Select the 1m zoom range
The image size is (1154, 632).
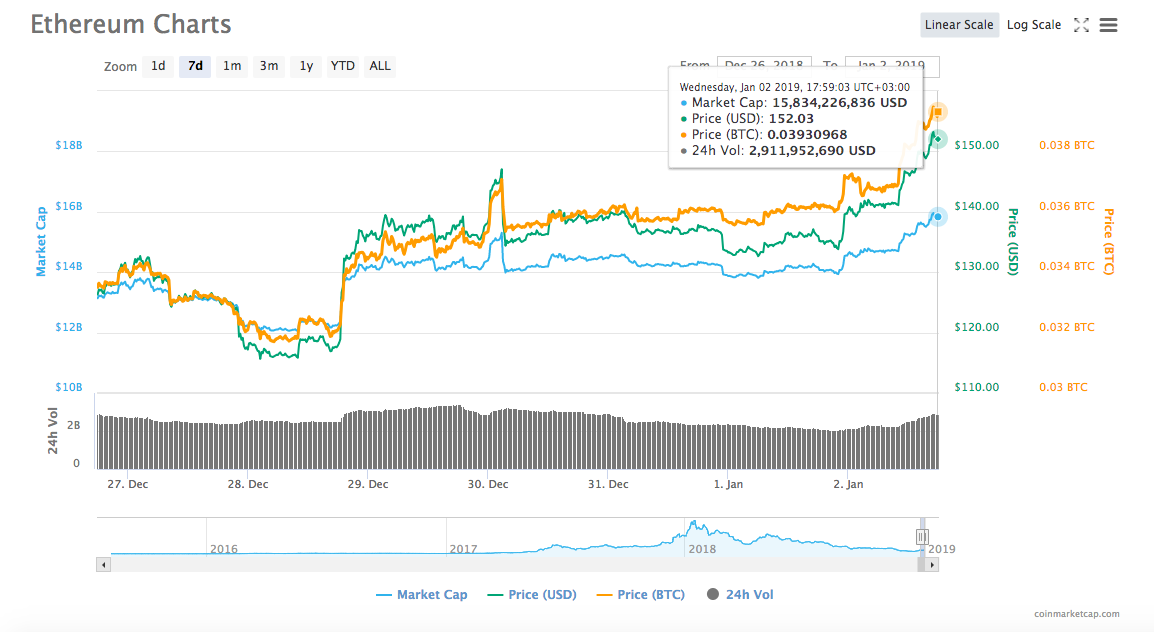(x=232, y=66)
